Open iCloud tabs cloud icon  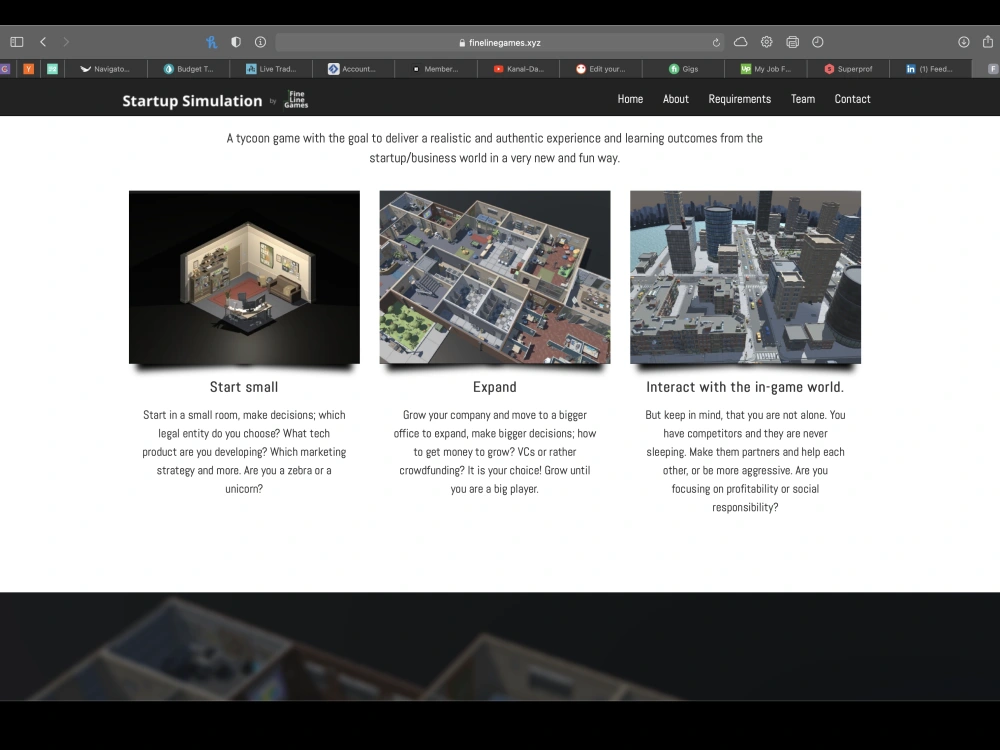point(740,42)
